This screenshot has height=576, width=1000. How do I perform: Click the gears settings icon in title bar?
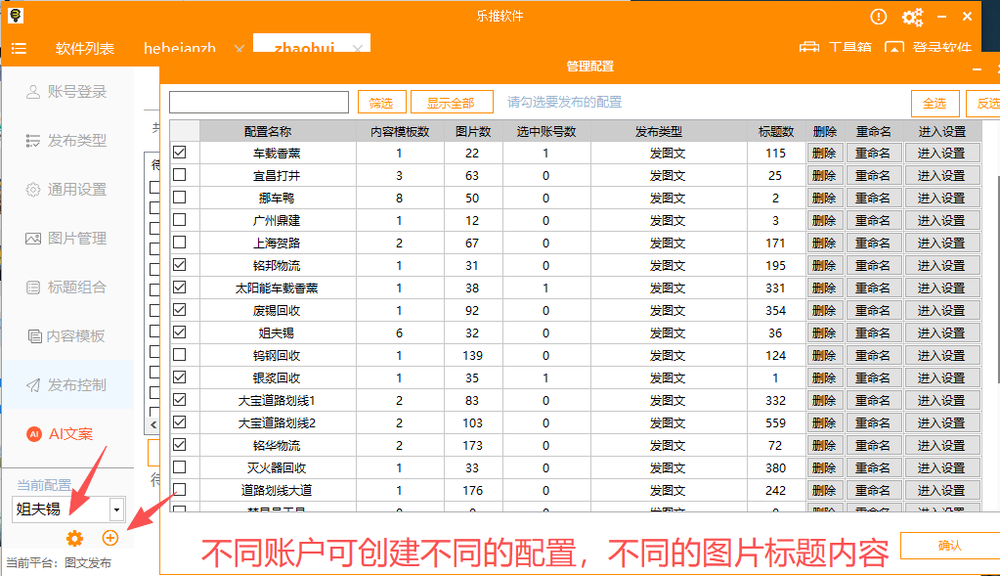911,16
